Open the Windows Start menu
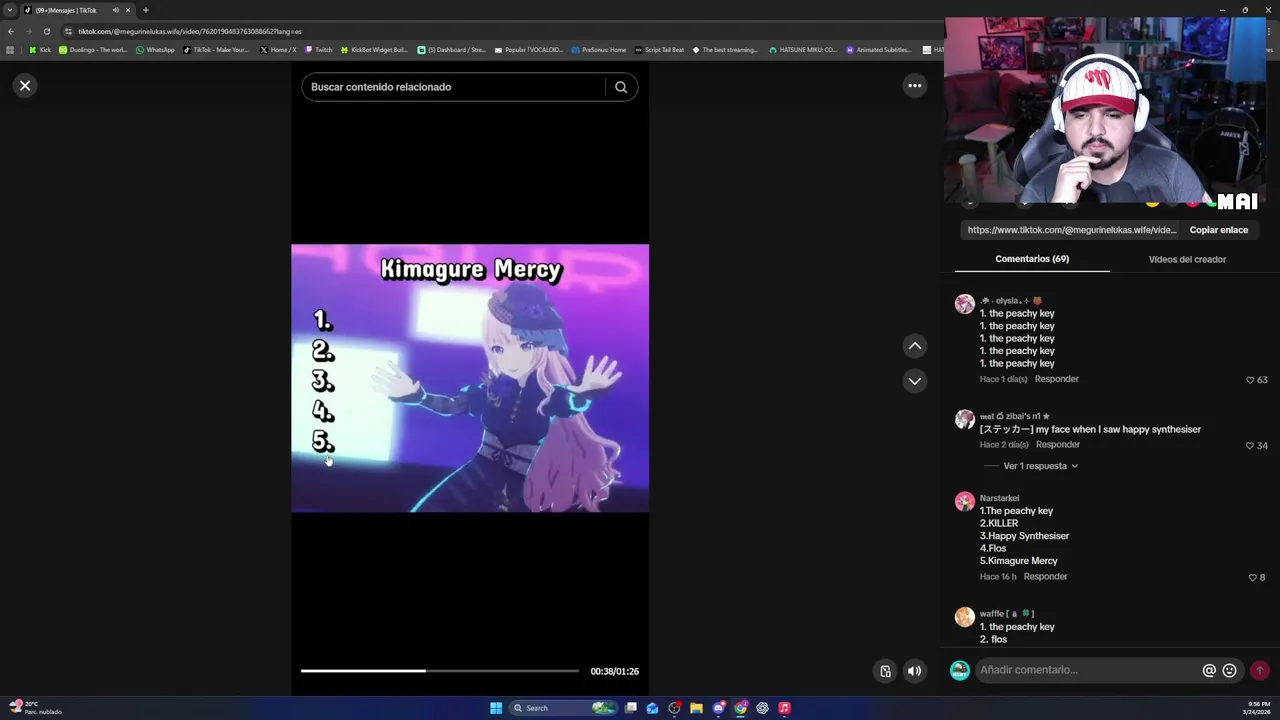Screen dimensions: 1280x720 [x=495, y=708]
